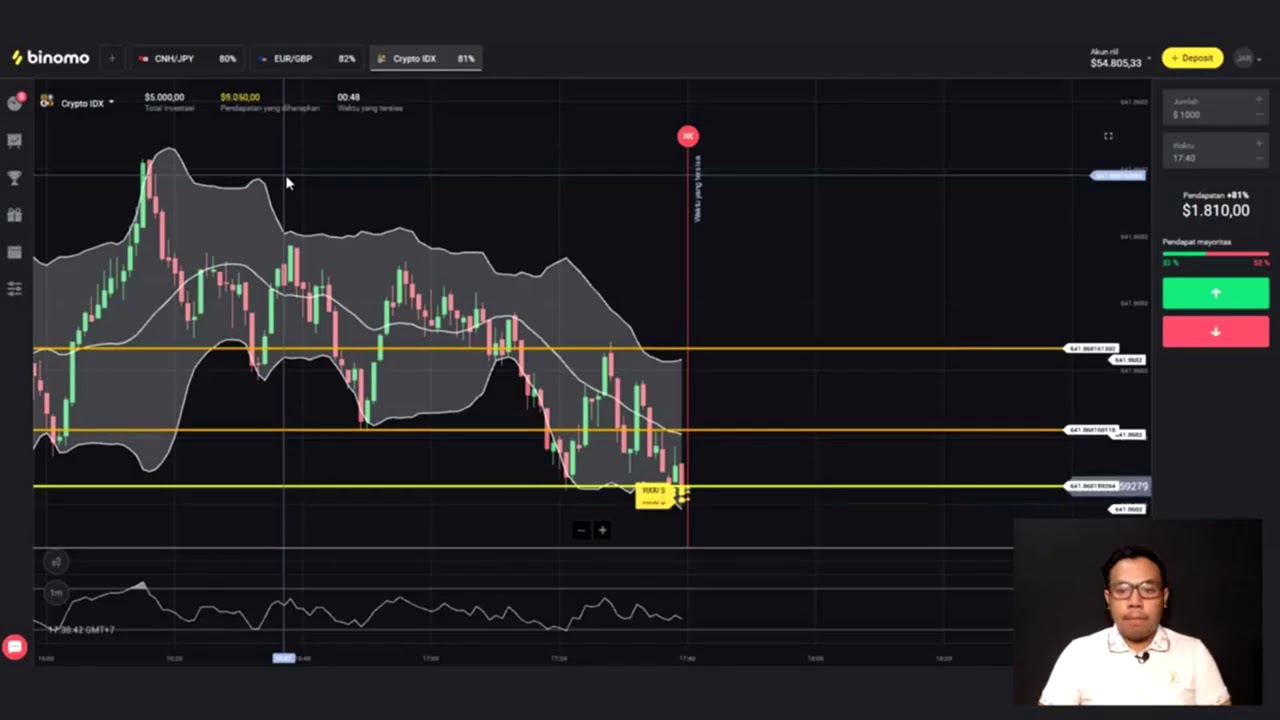Open the red support chat bubble
This screenshot has height=720, width=1280.
[15, 647]
